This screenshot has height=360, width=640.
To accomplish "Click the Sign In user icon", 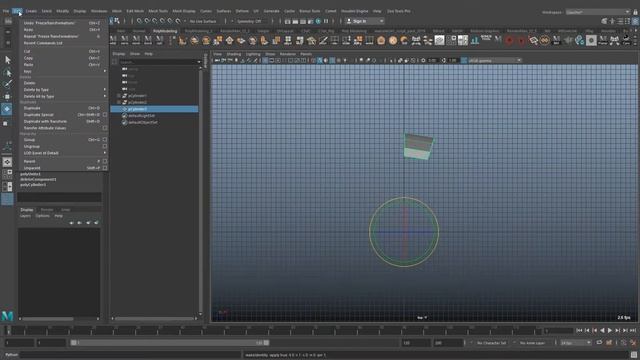I will coord(349,21).
